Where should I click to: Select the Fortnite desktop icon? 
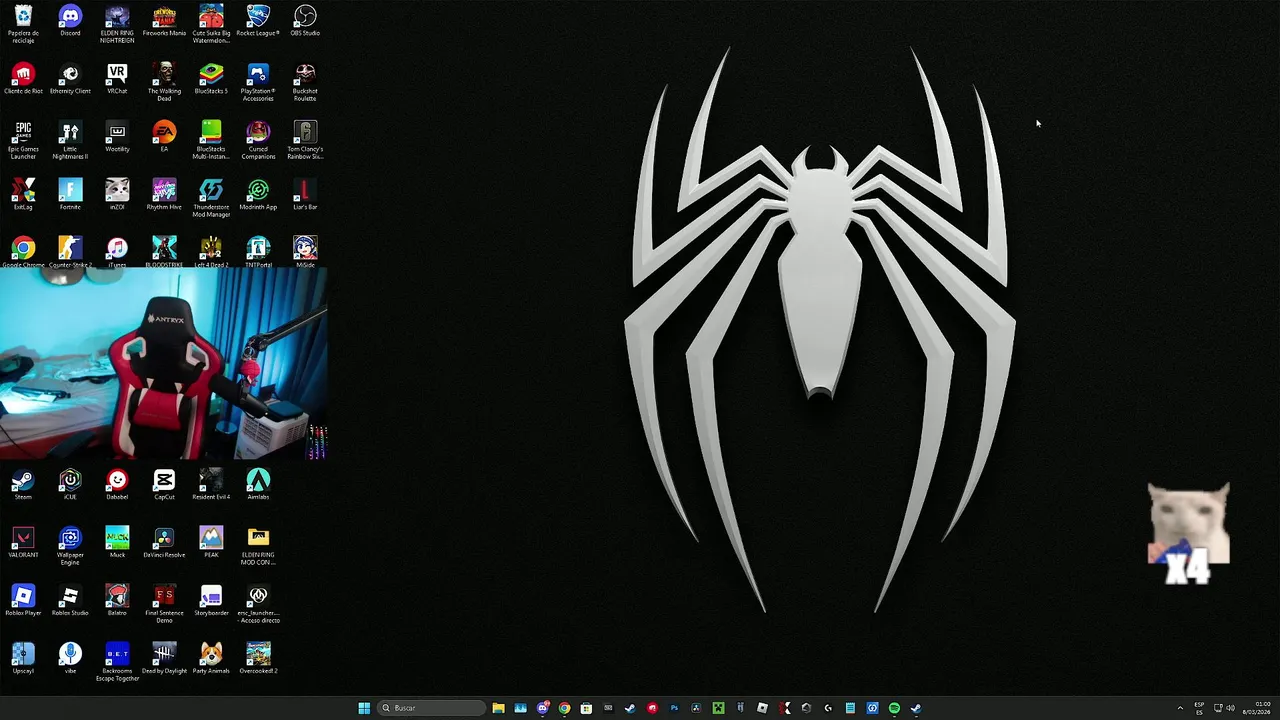pos(70,195)
